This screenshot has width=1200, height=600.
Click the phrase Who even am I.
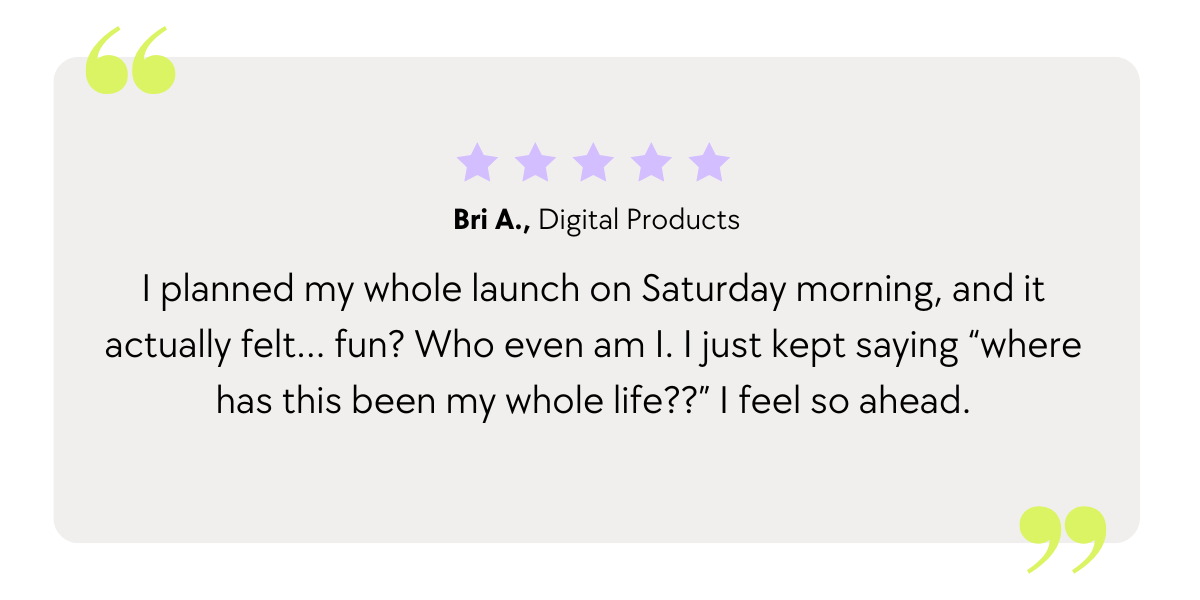pyautogui.click(x=536, y=346)
